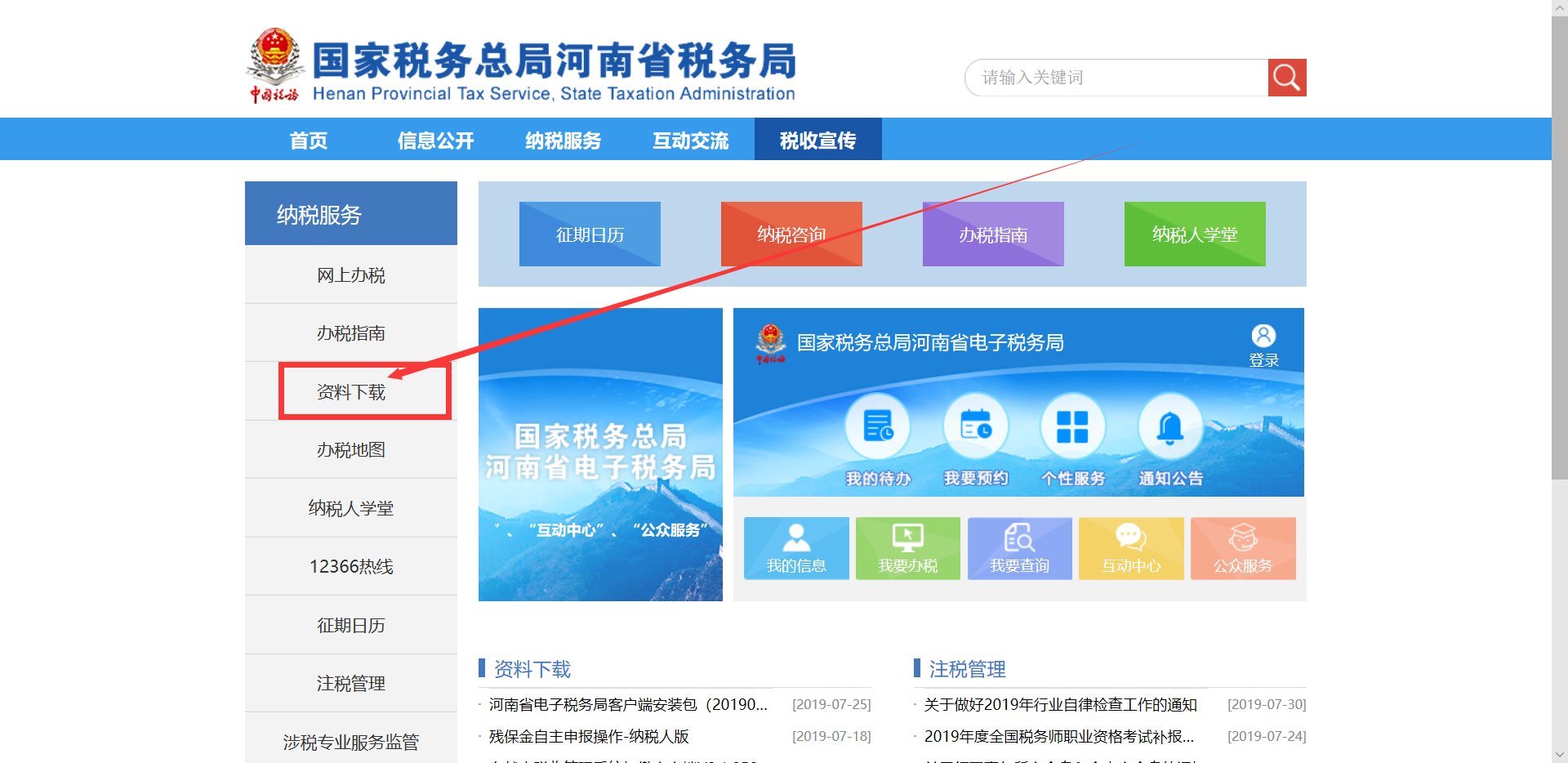Select the 税收宣传 tab

[818, 140]
